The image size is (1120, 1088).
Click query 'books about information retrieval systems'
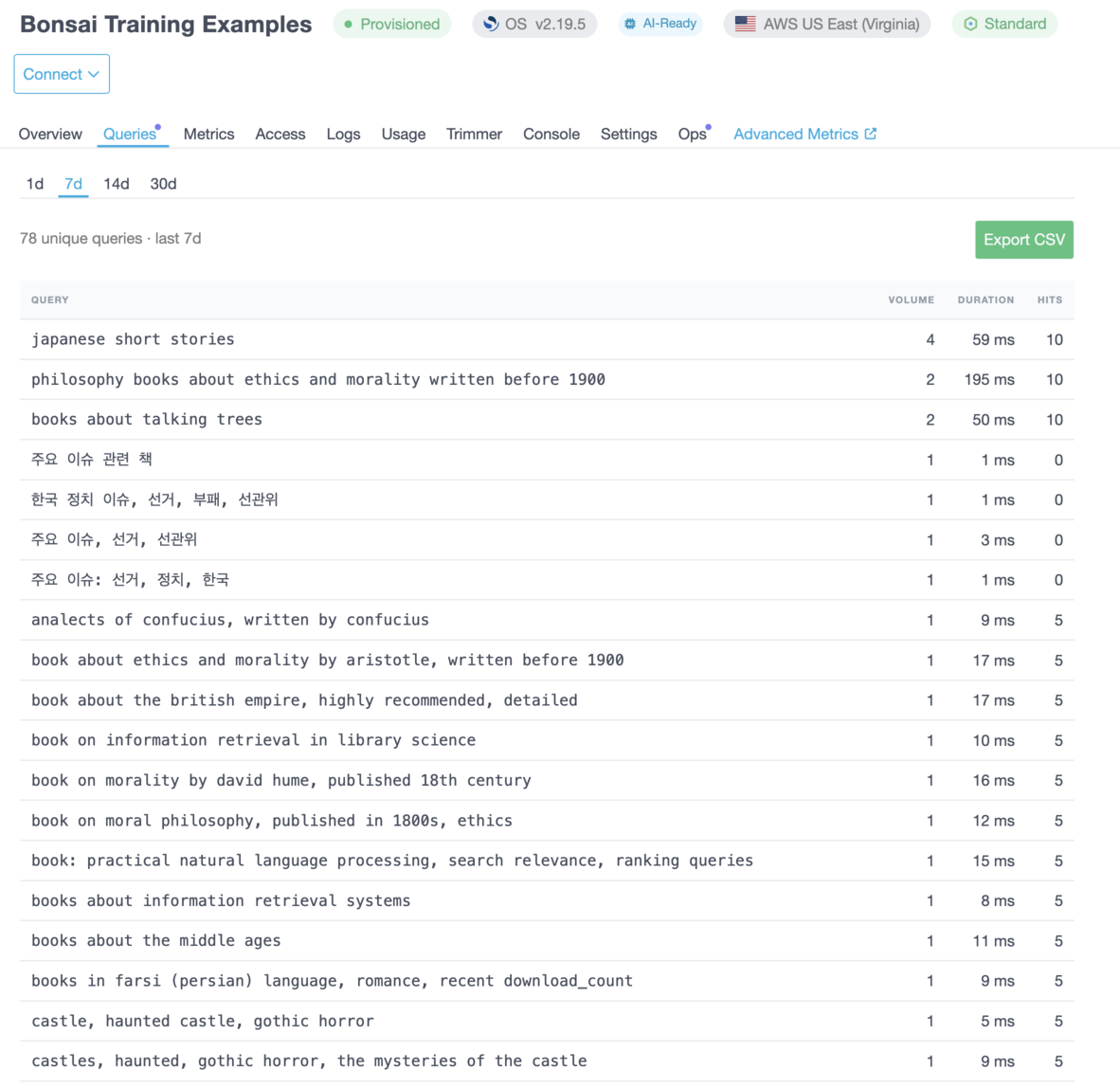click(x=221, y=900)
